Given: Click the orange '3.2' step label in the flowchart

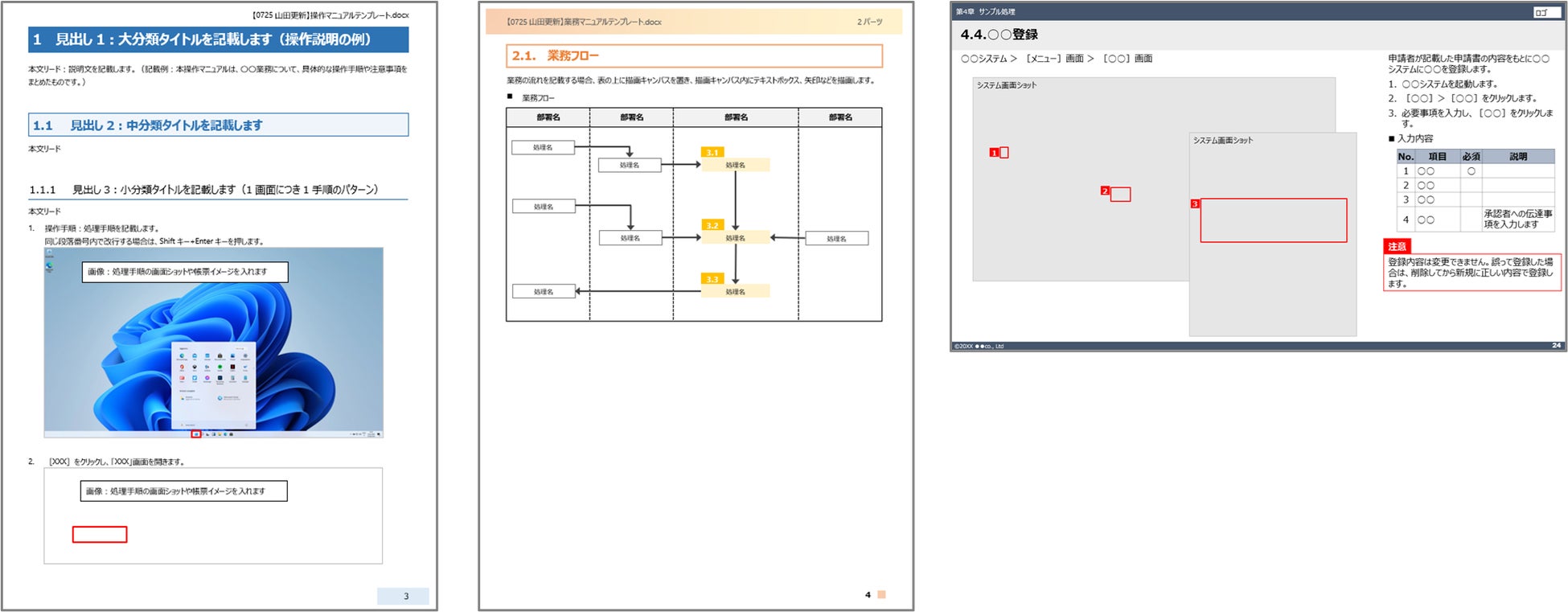Looking at the screenshot, I should tap(712, 225).
